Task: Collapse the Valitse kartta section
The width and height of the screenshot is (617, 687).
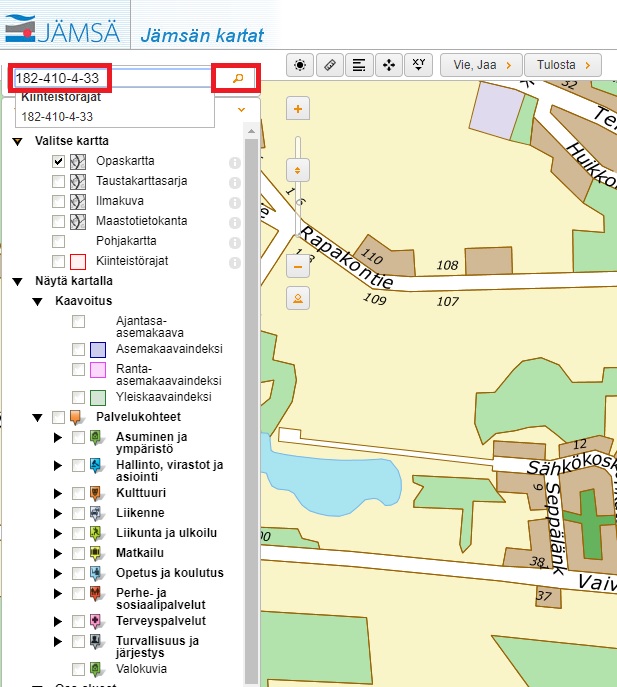Action: click(18, 142)
